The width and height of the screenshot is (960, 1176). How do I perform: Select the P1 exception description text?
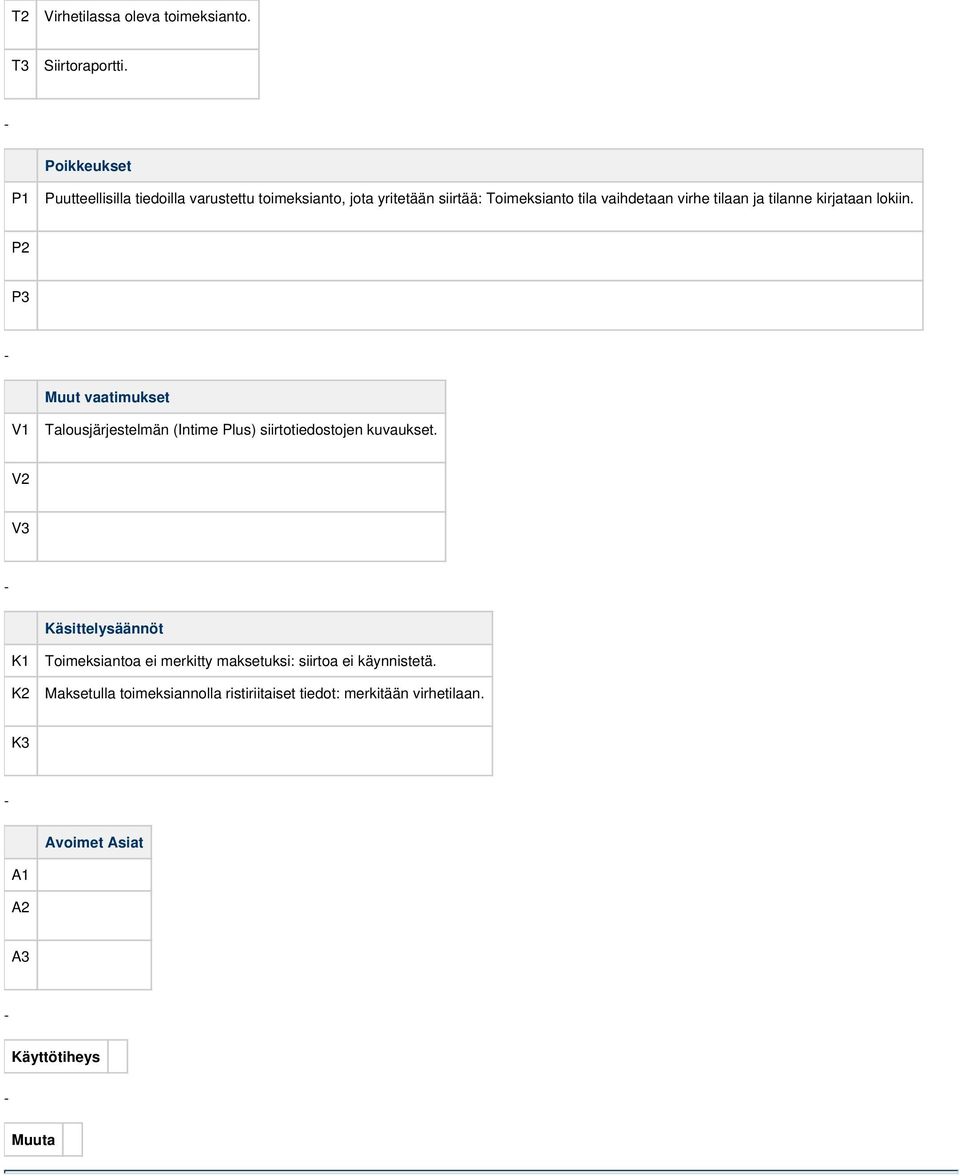(479, 199)
